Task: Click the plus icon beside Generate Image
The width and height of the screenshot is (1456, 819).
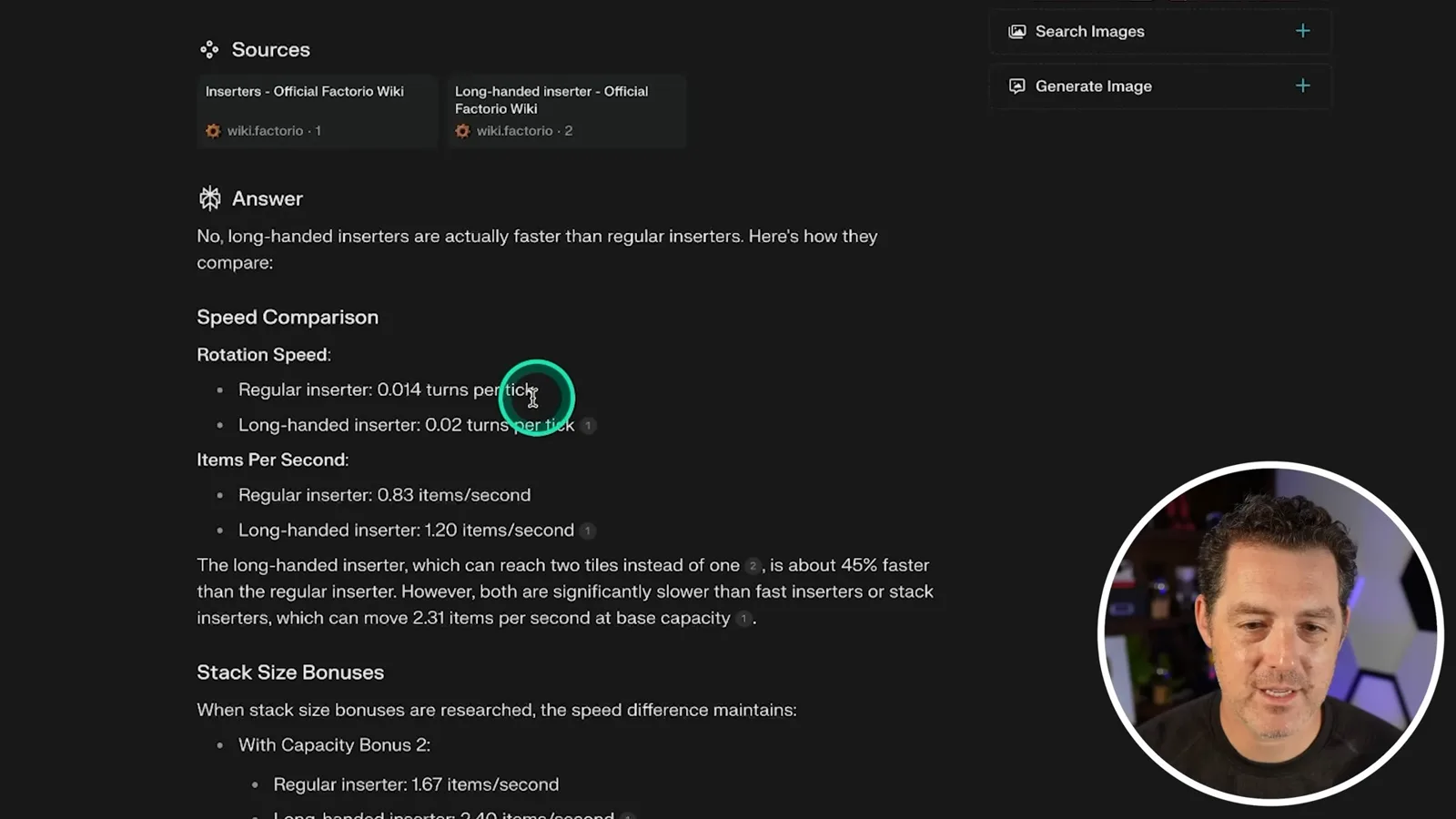Action: click(x=1303, y=86)
